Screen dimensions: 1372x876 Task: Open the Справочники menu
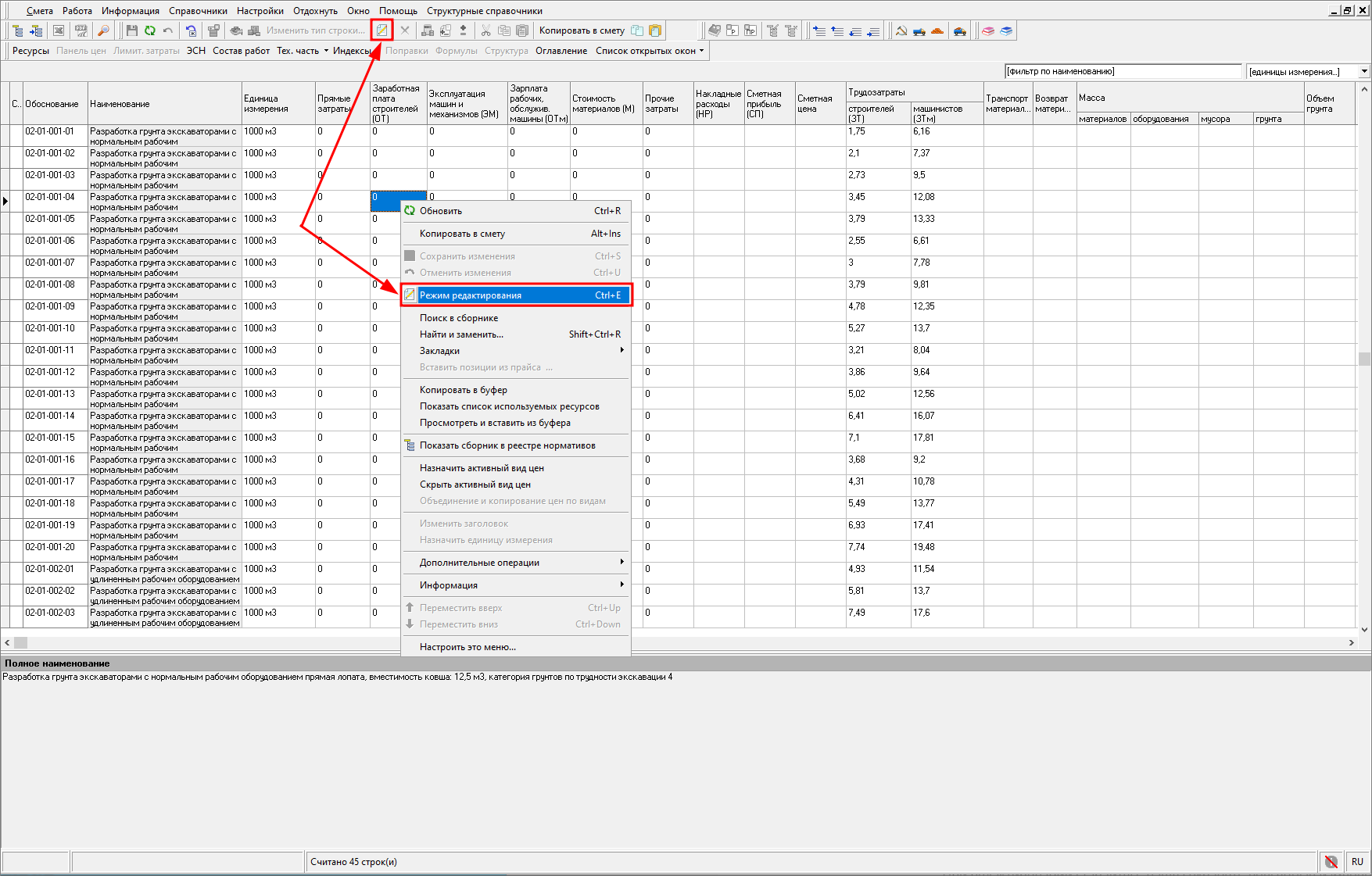click(x=198, y=11)
